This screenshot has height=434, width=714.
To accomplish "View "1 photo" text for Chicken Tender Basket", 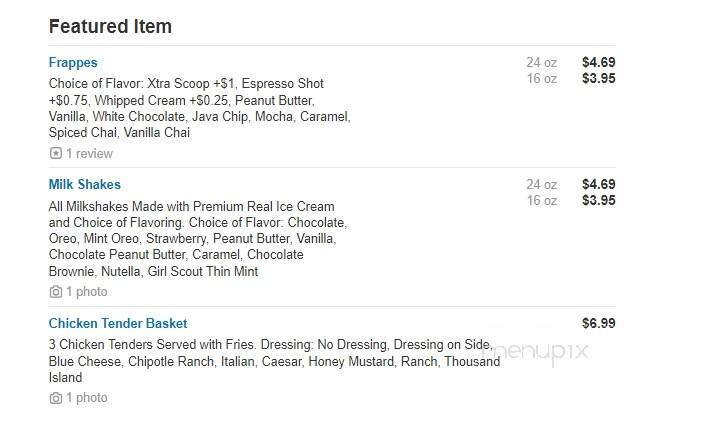I will pyautogui.click(x=86, y=398).
